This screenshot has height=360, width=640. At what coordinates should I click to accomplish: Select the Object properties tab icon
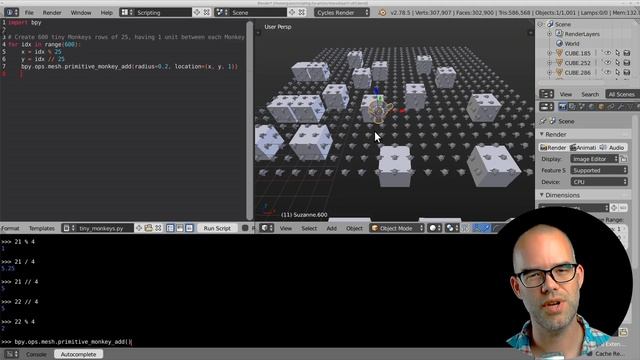click(x=601, y=107)
